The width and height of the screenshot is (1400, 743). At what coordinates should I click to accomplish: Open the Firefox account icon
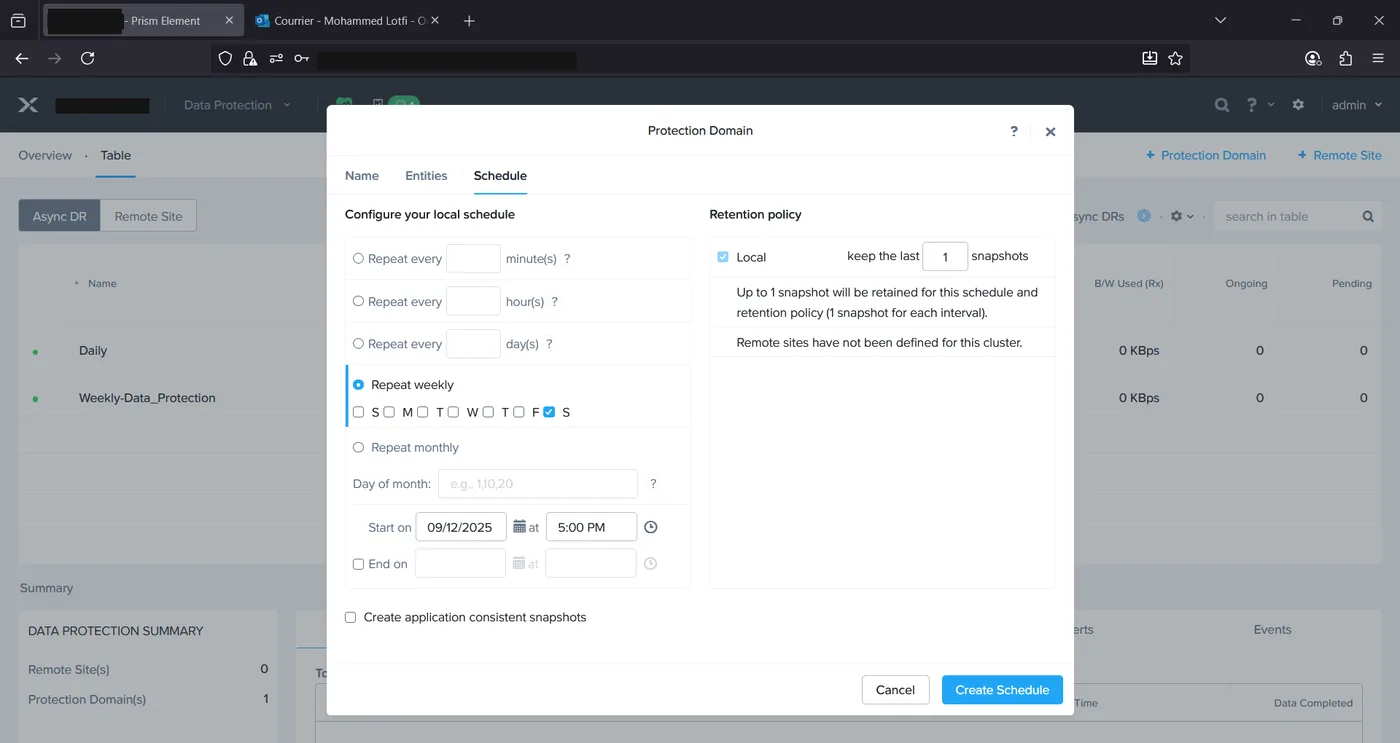click(x=1313, y=59)
